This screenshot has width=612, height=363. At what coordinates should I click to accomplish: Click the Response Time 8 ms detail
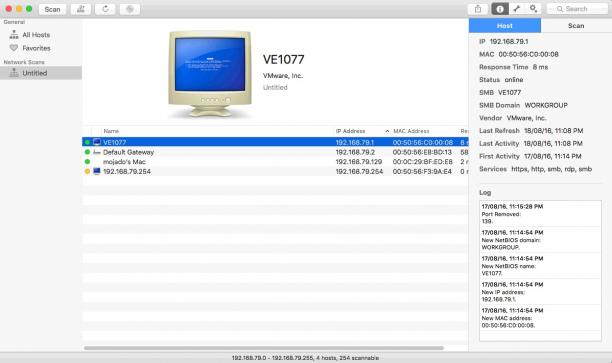click(514, 67)
